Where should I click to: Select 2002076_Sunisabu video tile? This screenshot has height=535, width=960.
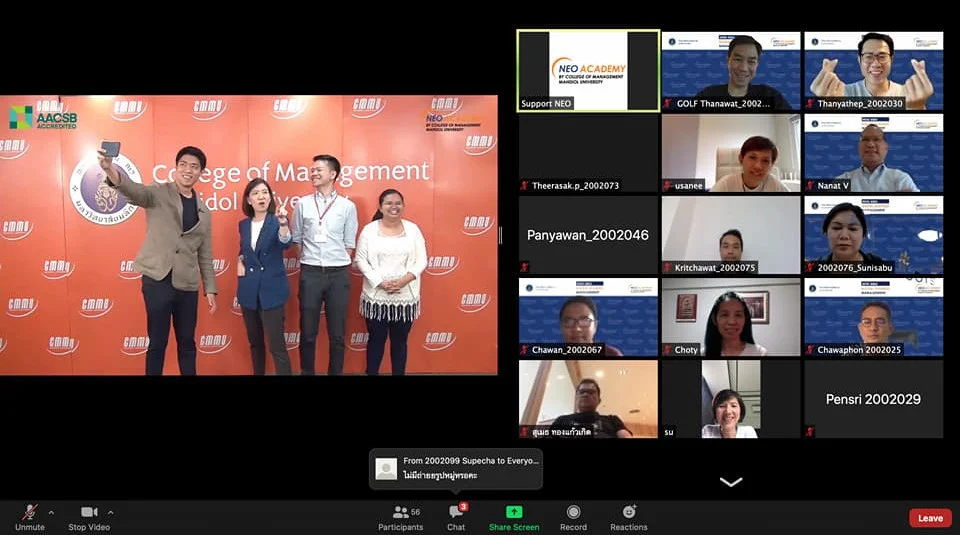[x=874, y=235]
